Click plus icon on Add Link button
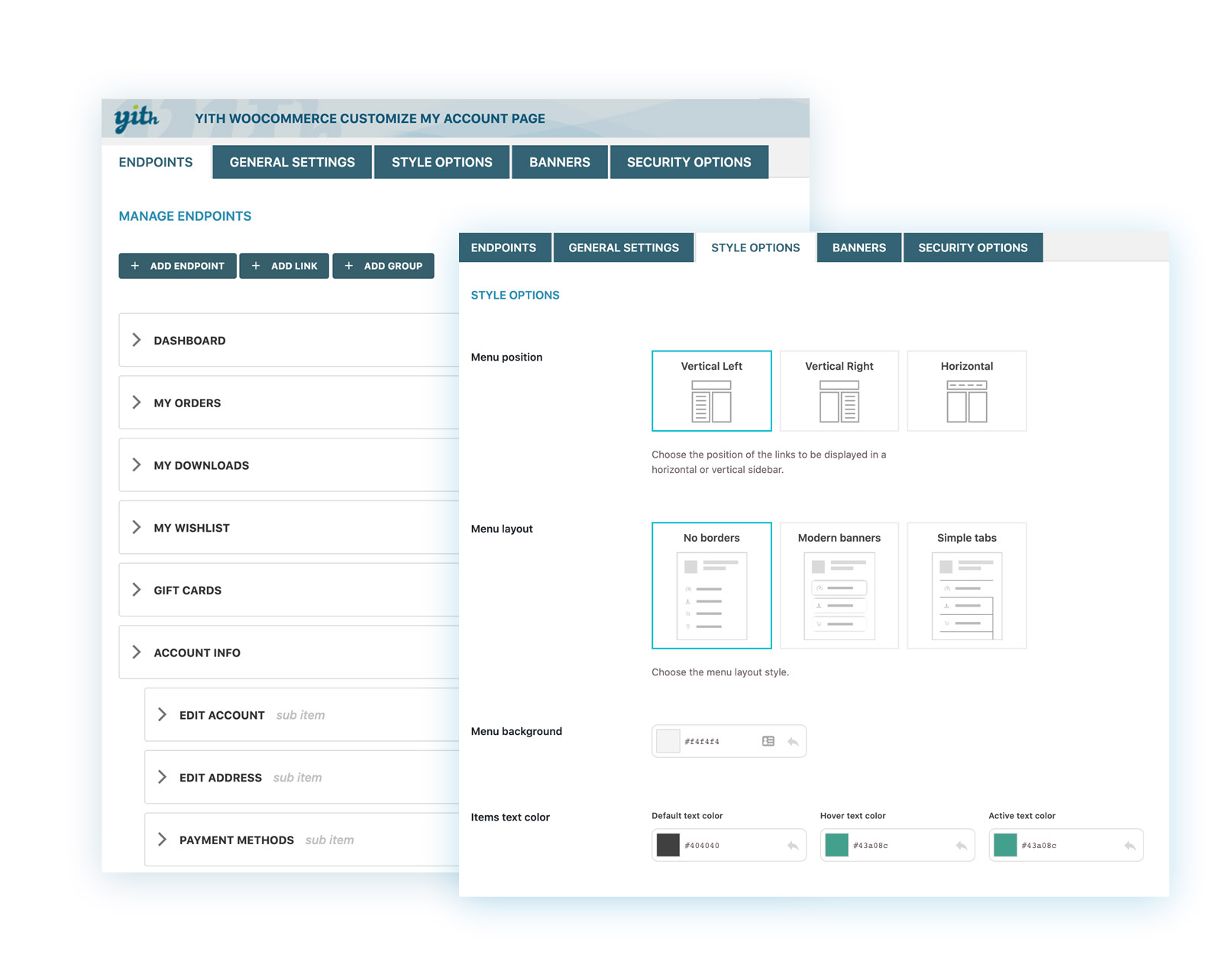1232x971 pixels. click(256, 266)
